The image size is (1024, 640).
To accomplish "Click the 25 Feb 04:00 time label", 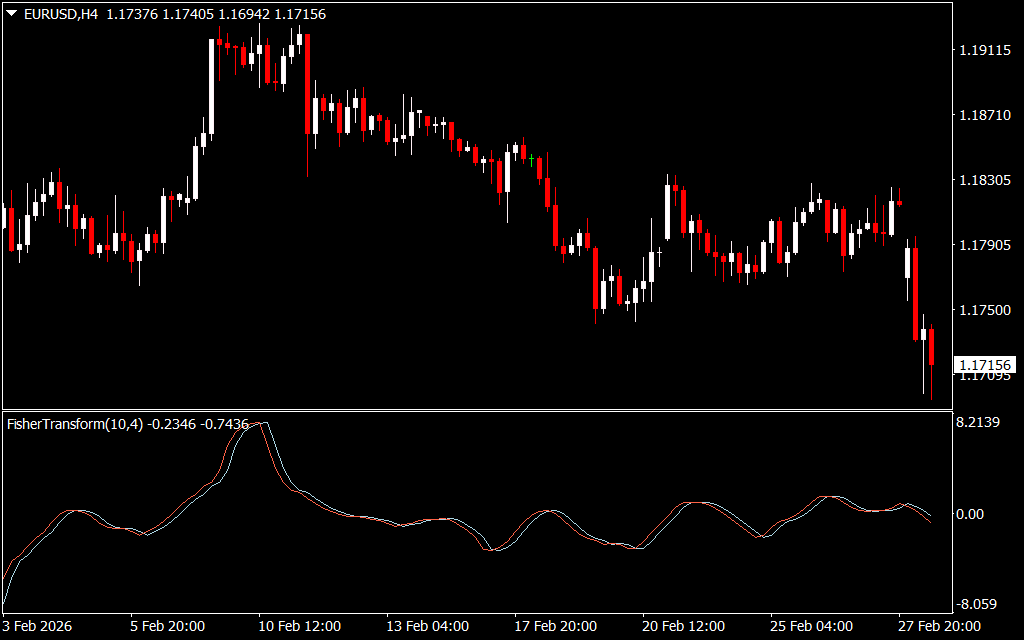I will click(811, 626).
